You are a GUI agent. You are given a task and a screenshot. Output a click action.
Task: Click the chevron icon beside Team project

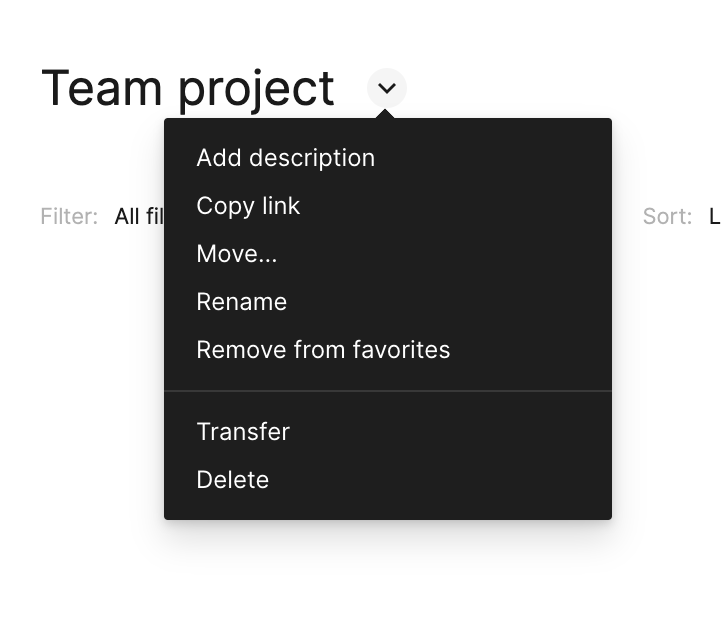(387, 89)
